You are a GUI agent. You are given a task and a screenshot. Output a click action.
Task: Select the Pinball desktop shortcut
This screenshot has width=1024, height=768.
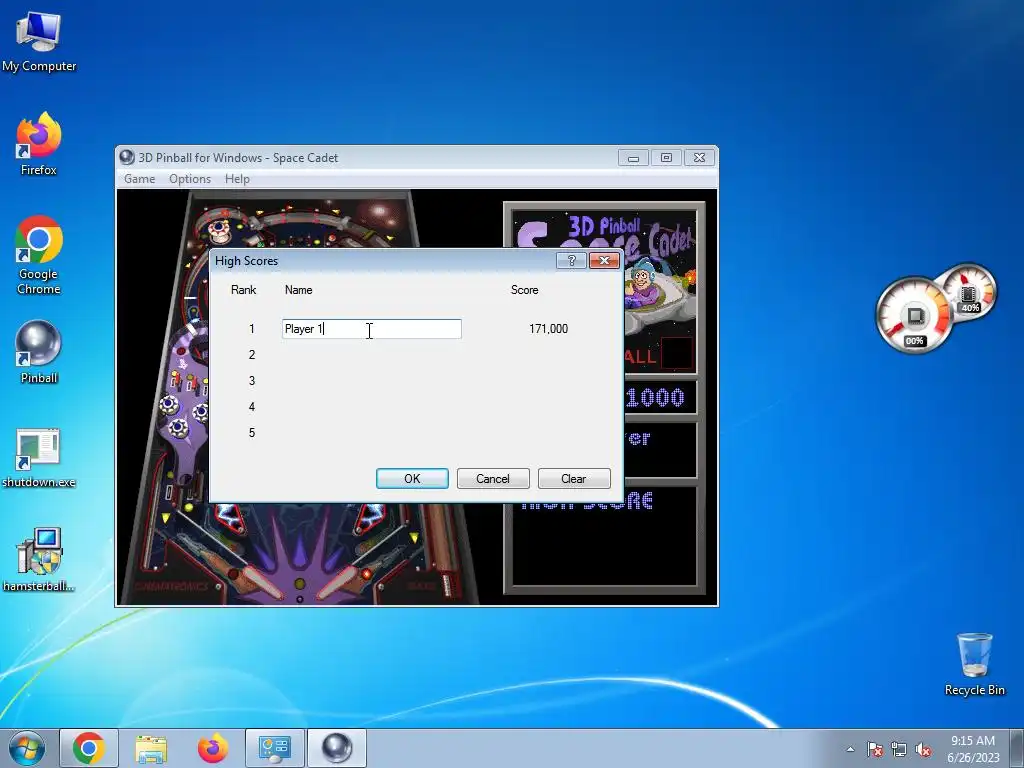(39, 352)
